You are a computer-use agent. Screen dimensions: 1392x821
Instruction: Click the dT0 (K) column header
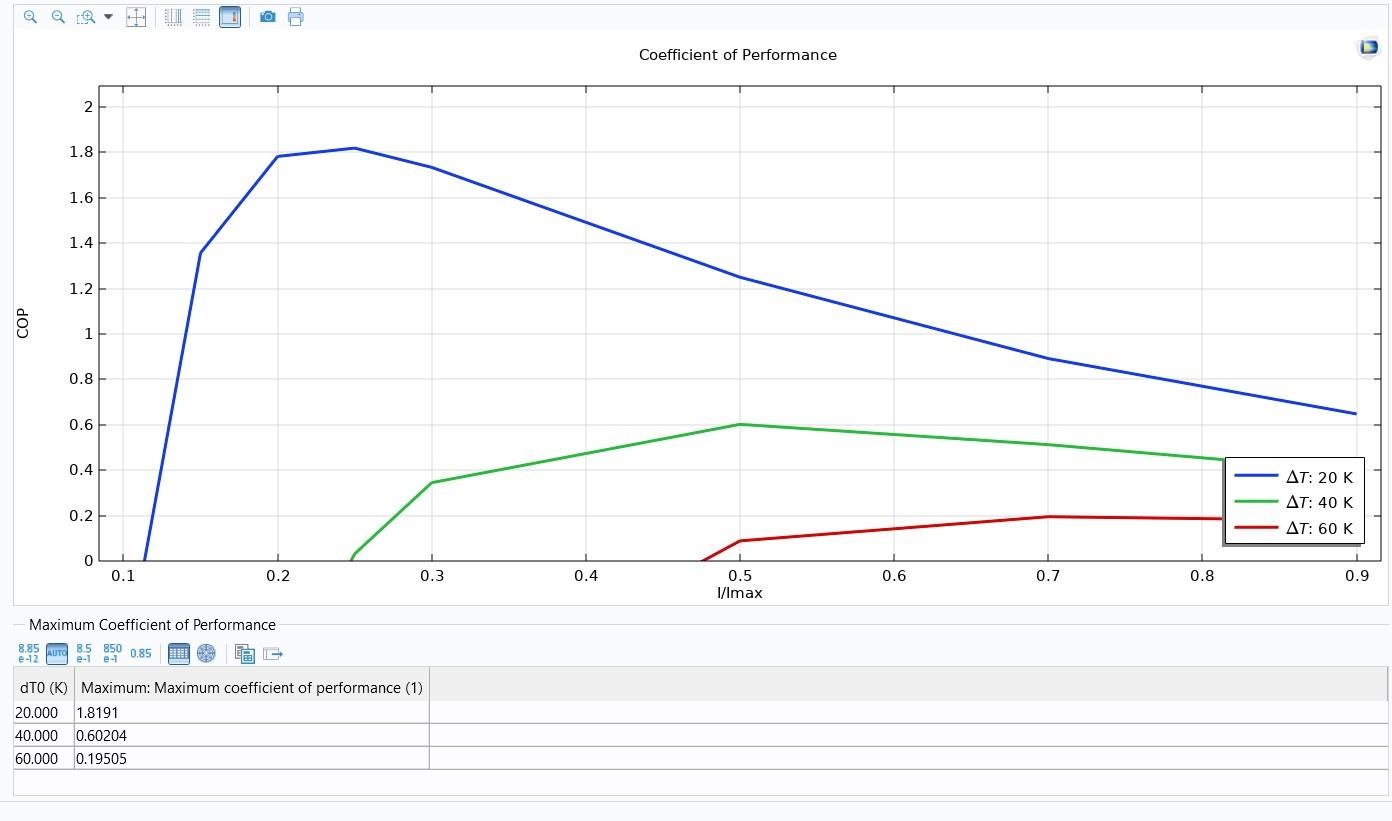click(x=44, y=687)
